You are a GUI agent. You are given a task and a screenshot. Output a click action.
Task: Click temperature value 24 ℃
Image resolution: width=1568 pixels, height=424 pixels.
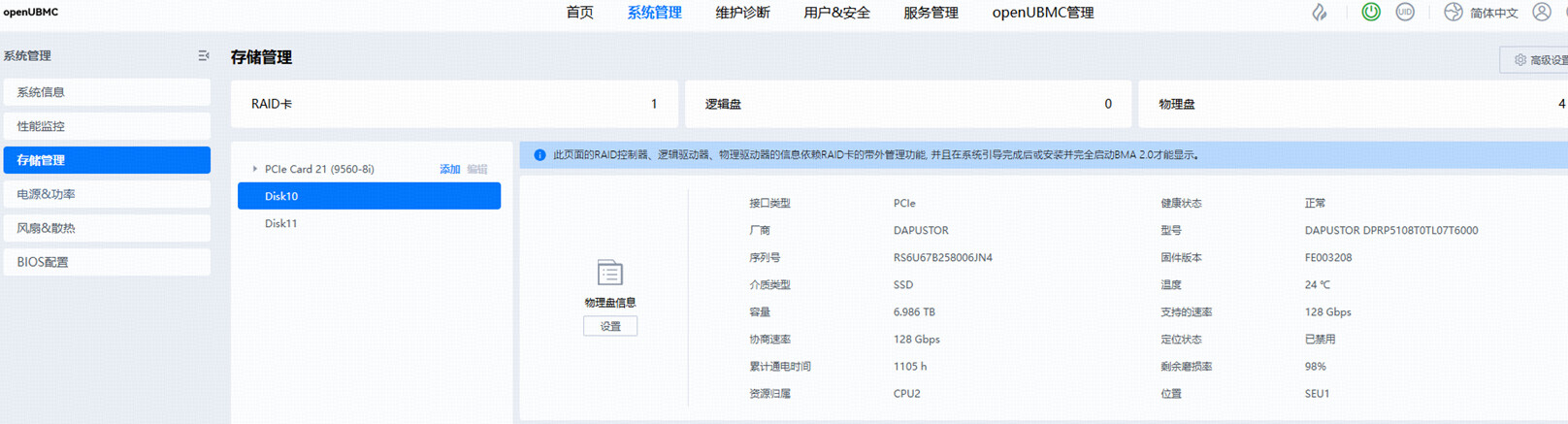pos(1318,285)
